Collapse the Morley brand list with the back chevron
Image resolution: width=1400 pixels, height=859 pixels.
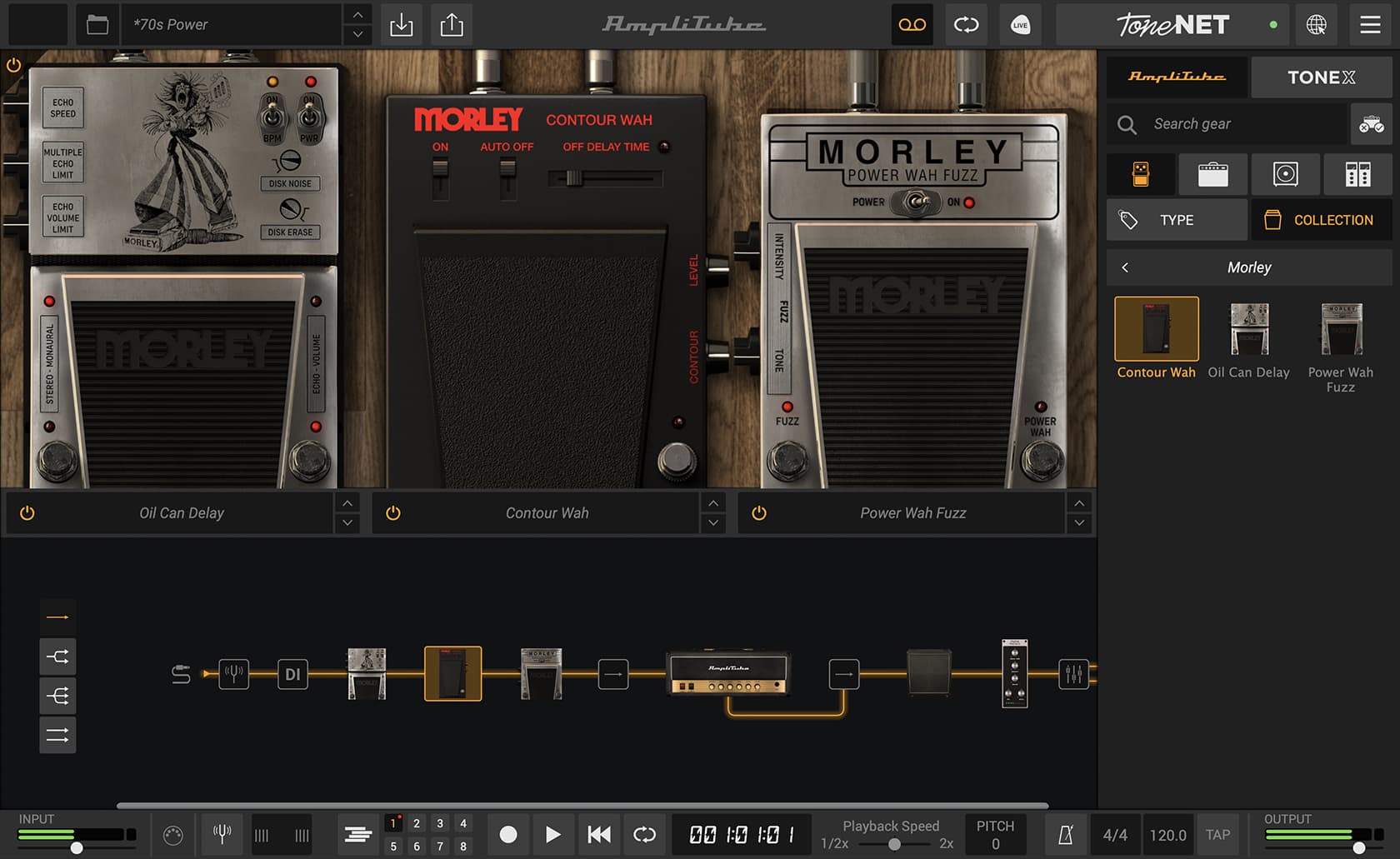1126,267
